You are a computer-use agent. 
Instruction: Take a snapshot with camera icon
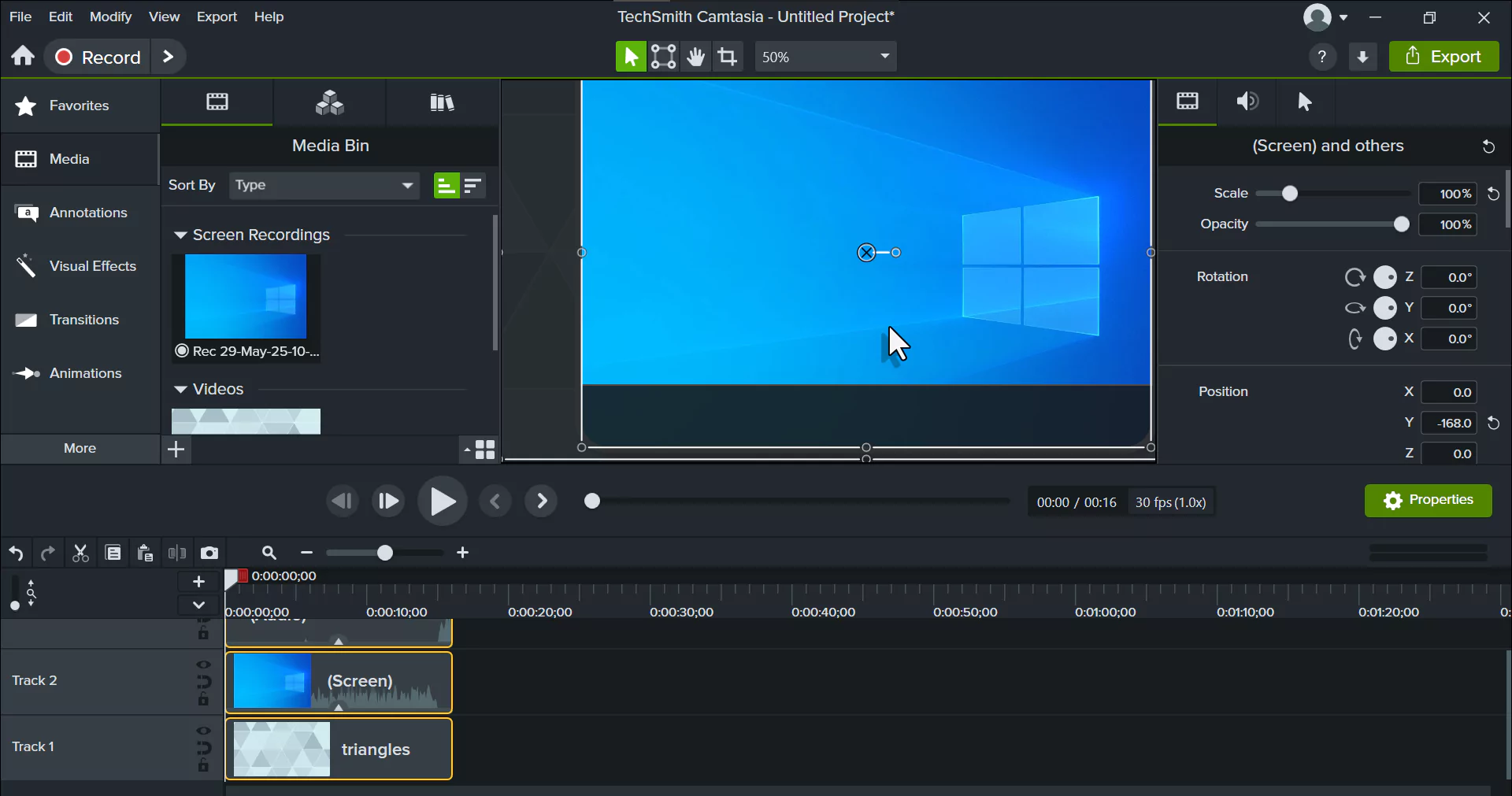tap(209, 553)
